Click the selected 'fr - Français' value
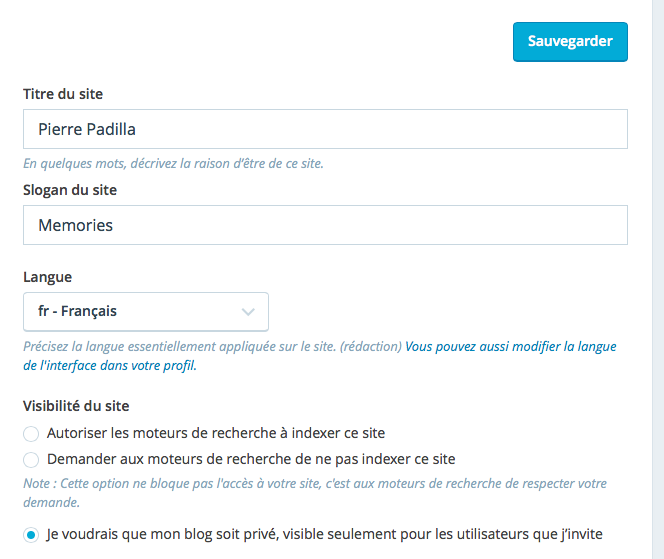664x559 pixels. 78,311
